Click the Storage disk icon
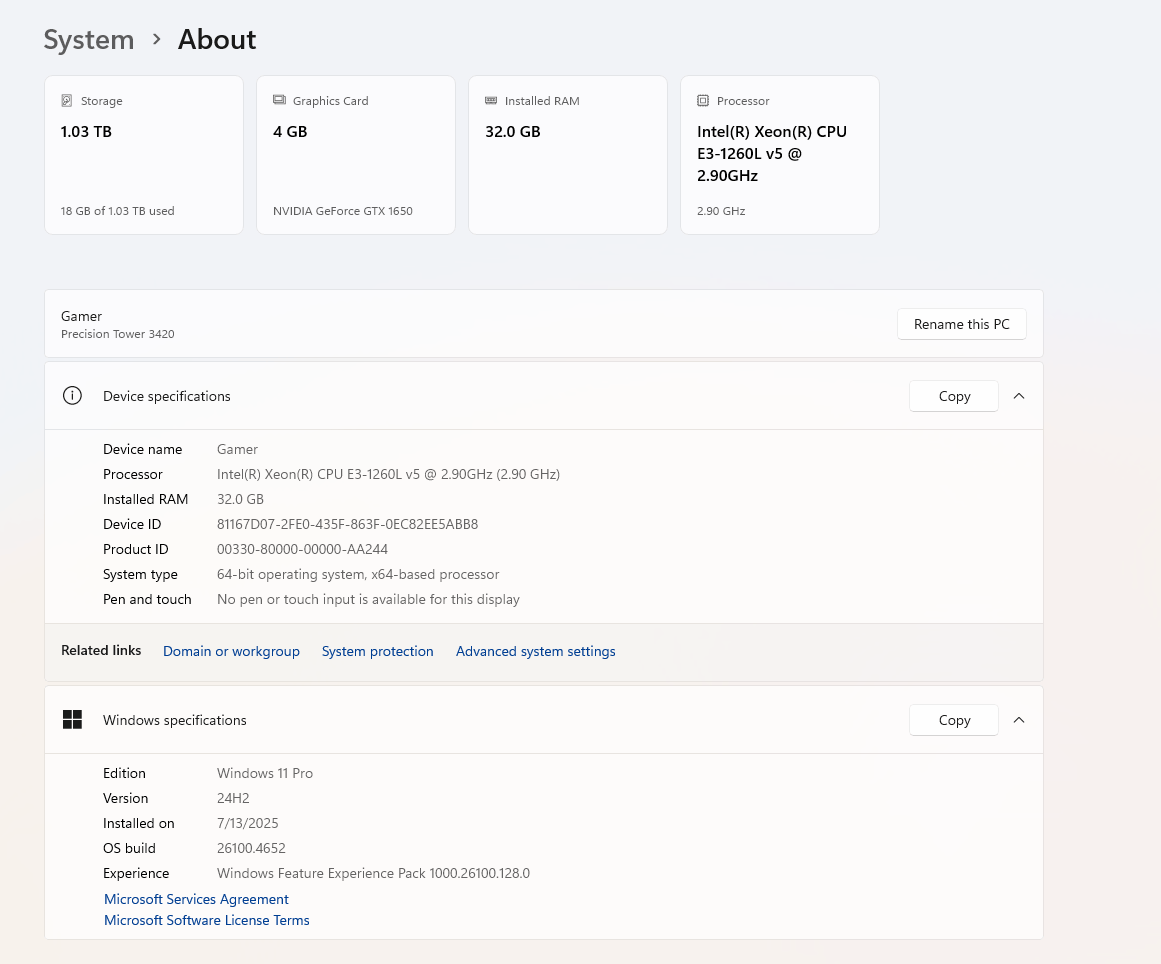The image size is (1161, 964). point(67,100)
